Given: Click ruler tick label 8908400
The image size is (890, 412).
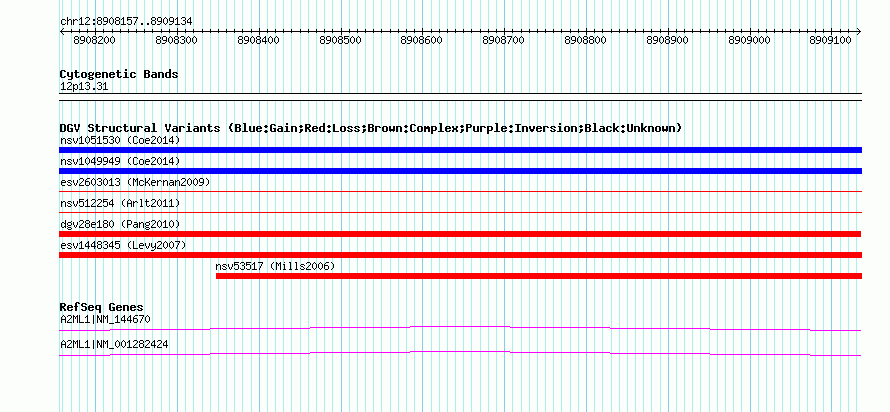Looking at the screenshot, I should tap(258, 40).
